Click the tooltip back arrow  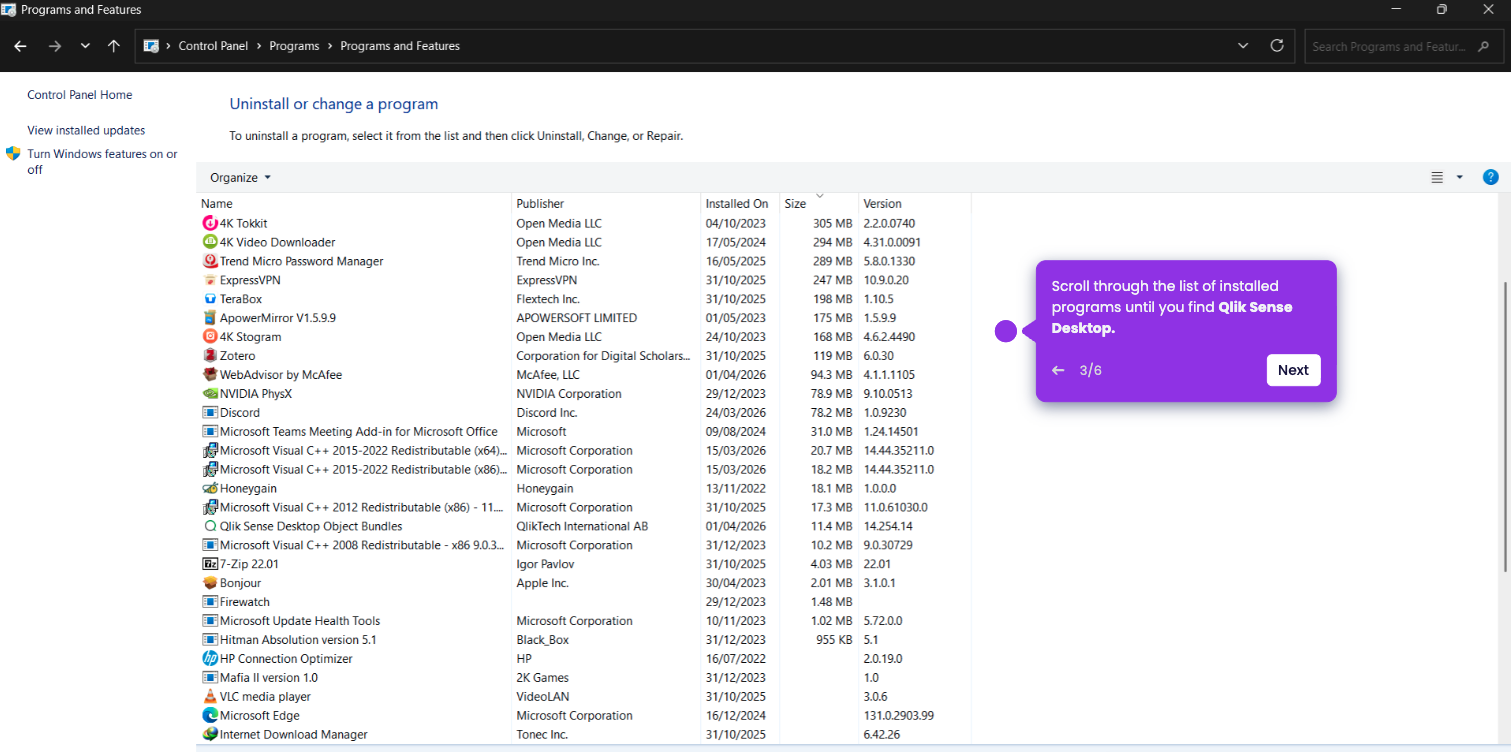pyautogui.click(x=1058, y=370)
